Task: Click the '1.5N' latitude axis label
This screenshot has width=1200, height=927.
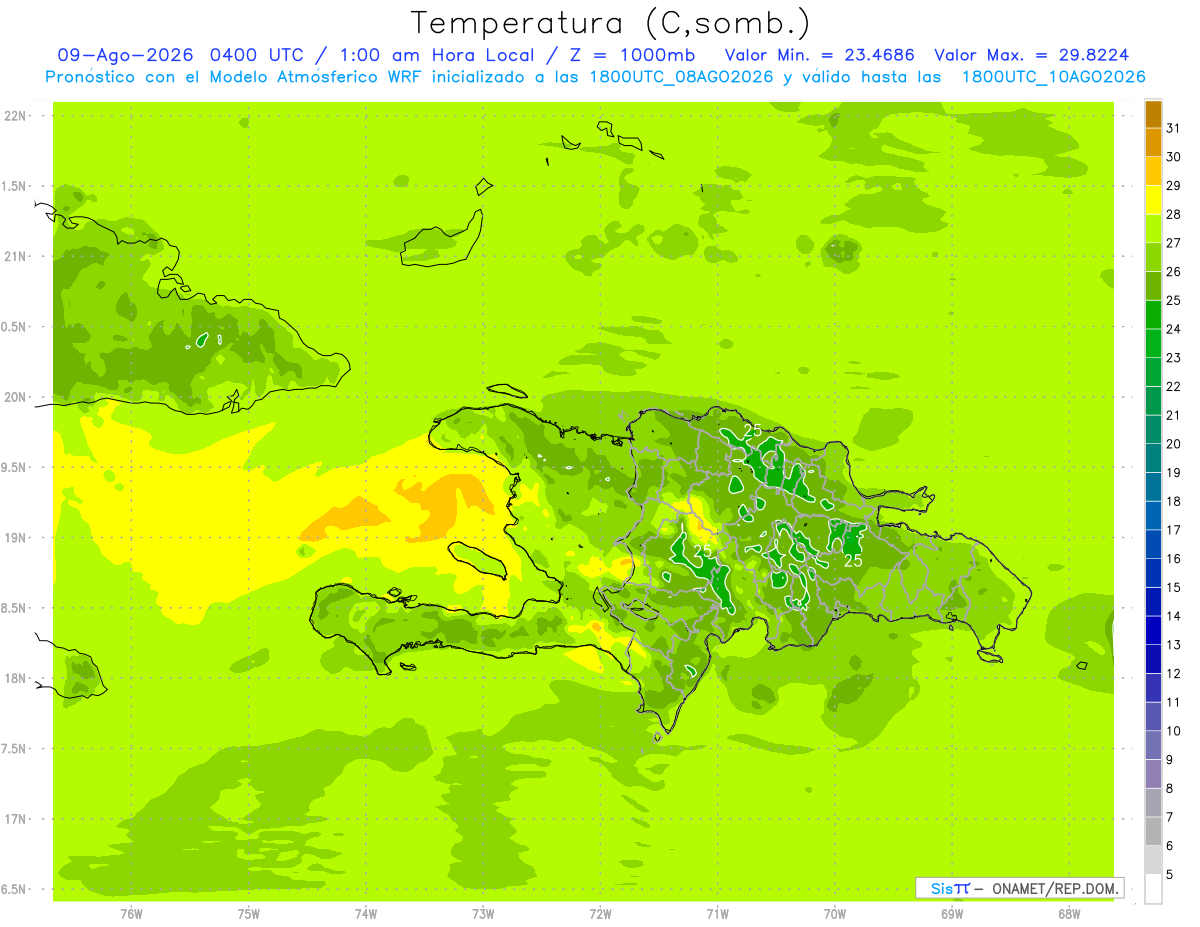Action: click(x=15, y=186)
